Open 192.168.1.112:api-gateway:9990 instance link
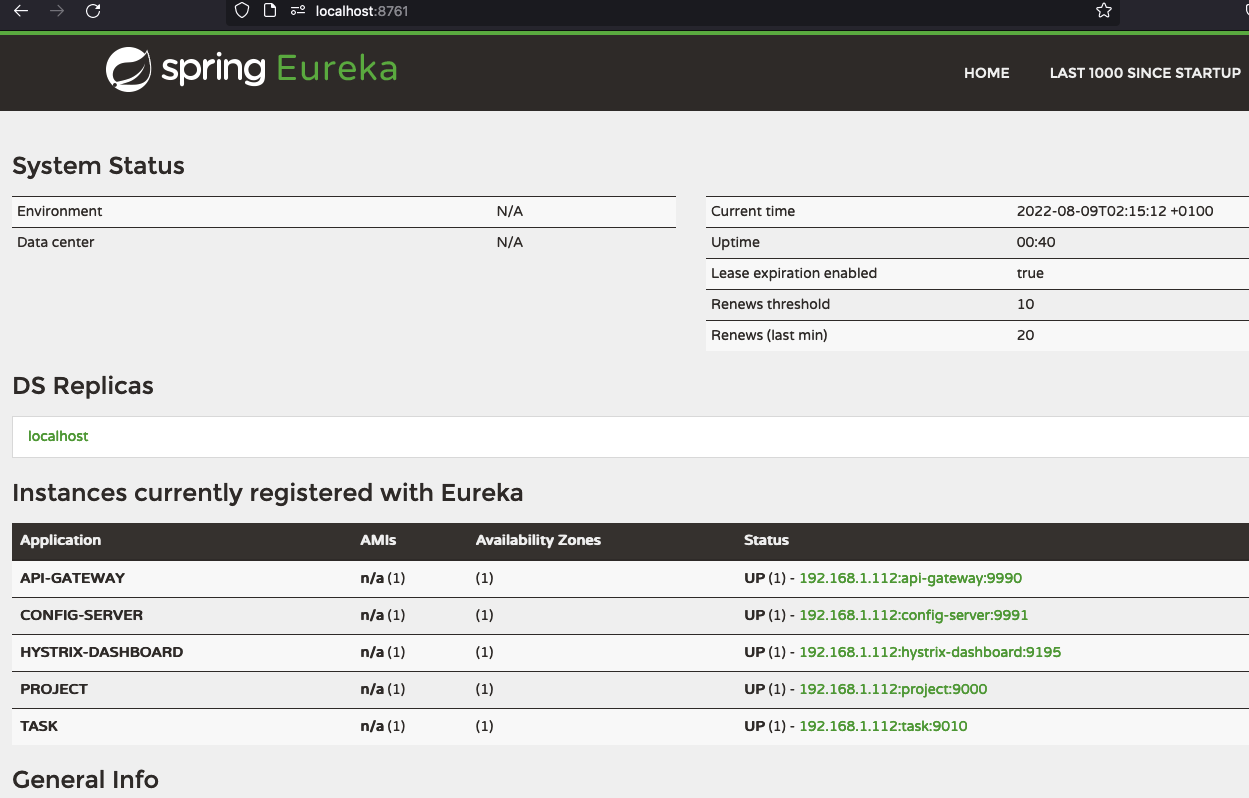 tap(910, 578)
